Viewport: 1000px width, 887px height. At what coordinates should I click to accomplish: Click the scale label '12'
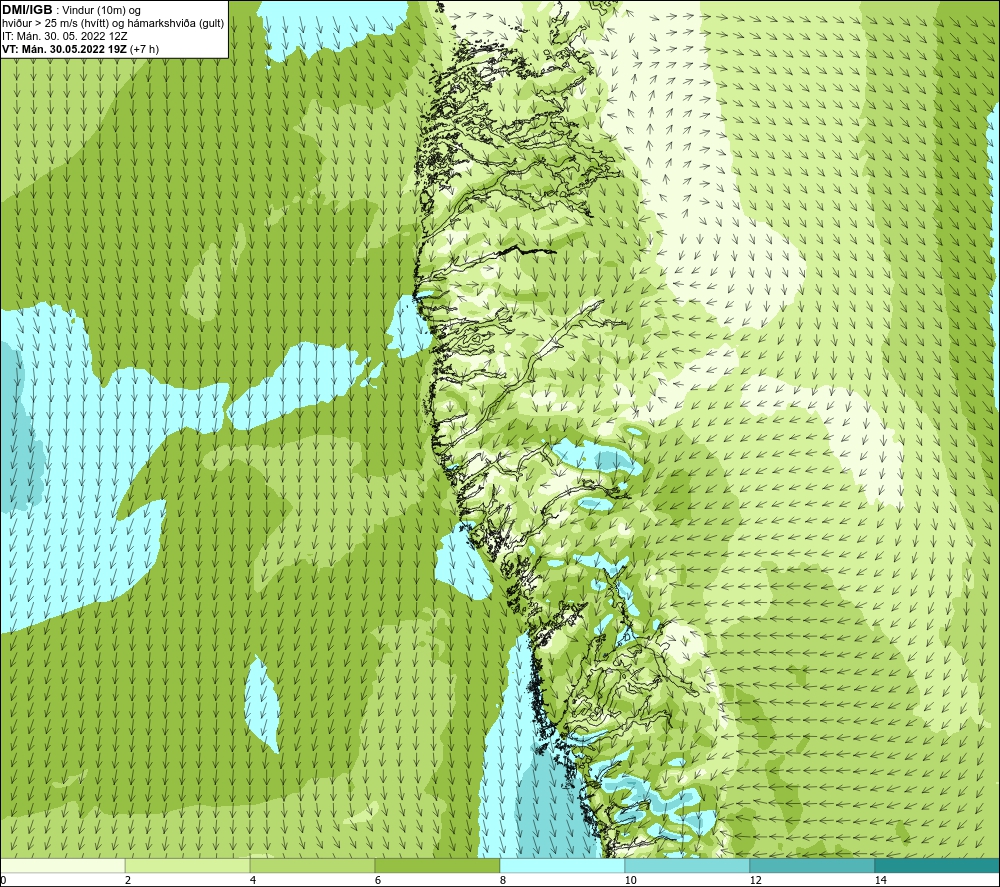pos(756,880)
